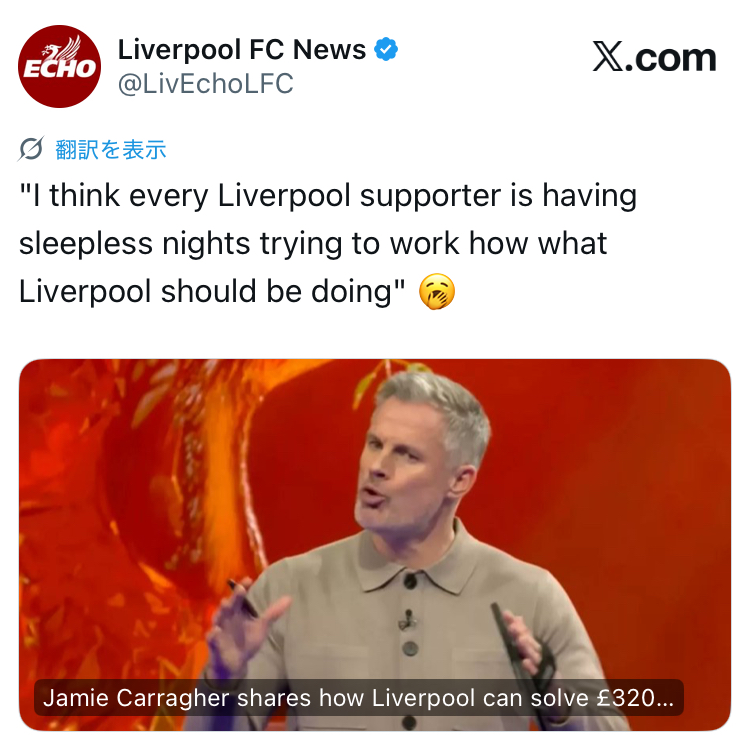Click the "Liverpool should be doing" closing line
The height and width of the screenshot is (735, 750).
coord(212,291)
